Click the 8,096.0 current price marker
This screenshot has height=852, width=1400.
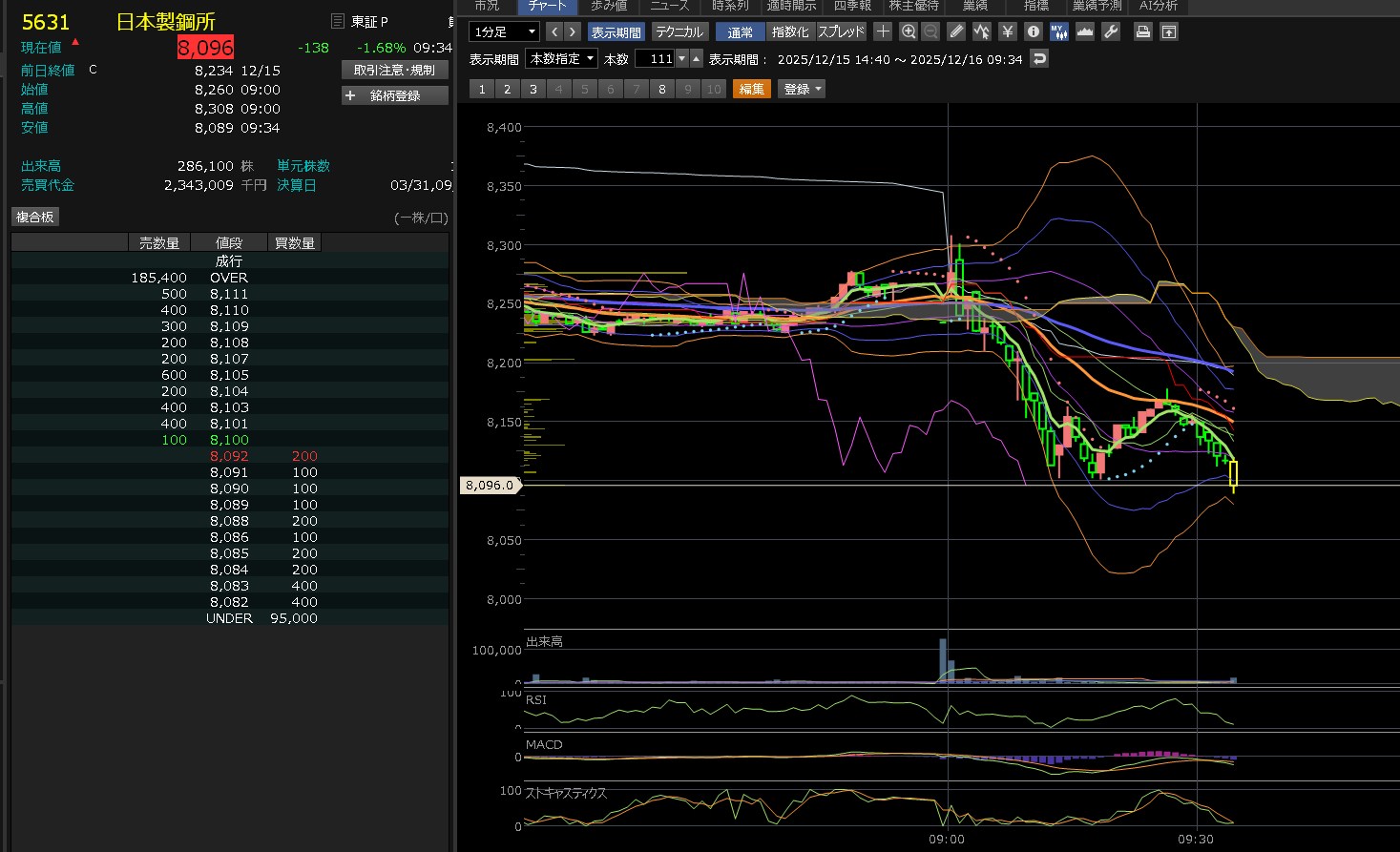[490, 485]
